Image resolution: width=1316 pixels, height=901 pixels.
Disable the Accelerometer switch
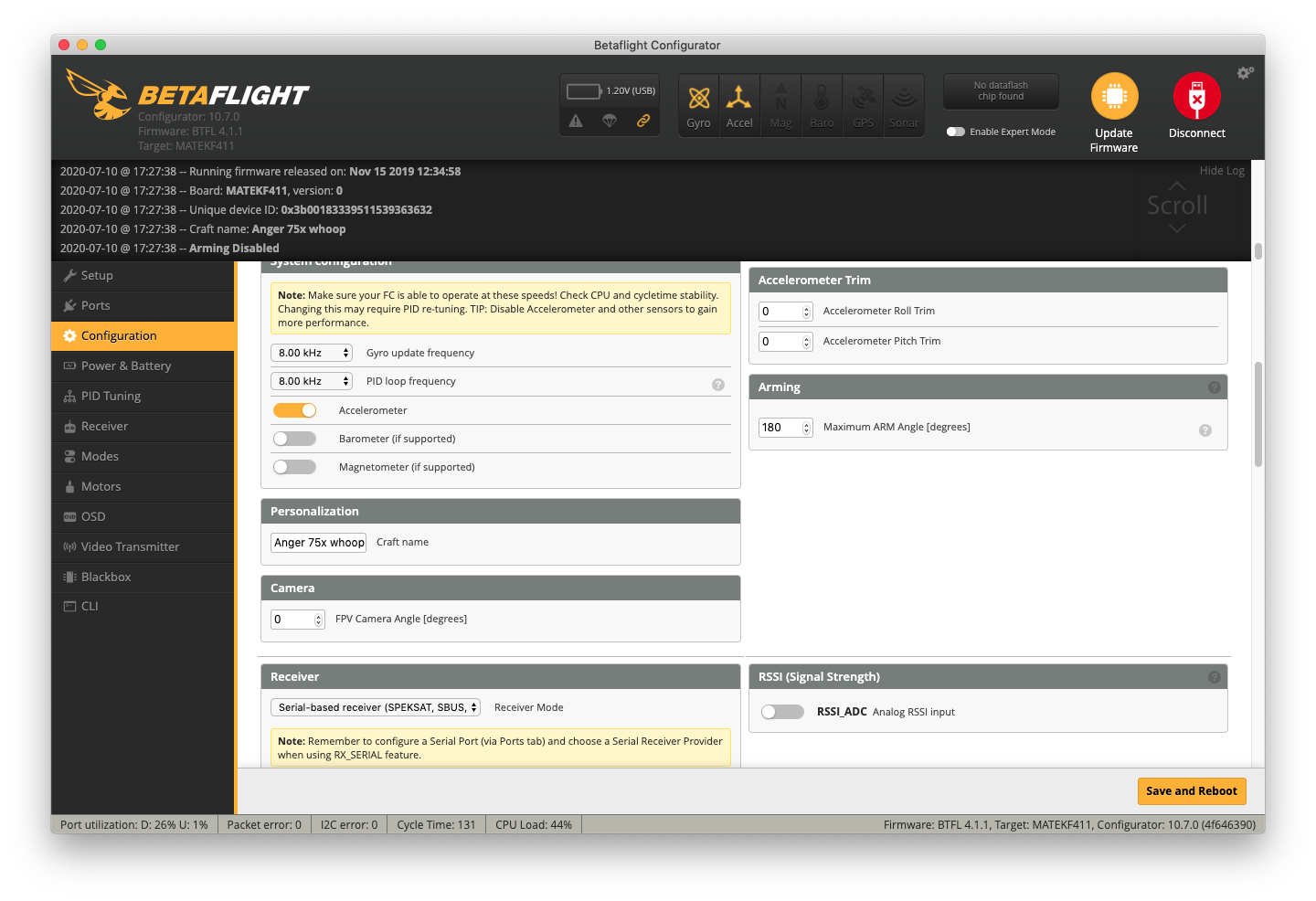294,410
